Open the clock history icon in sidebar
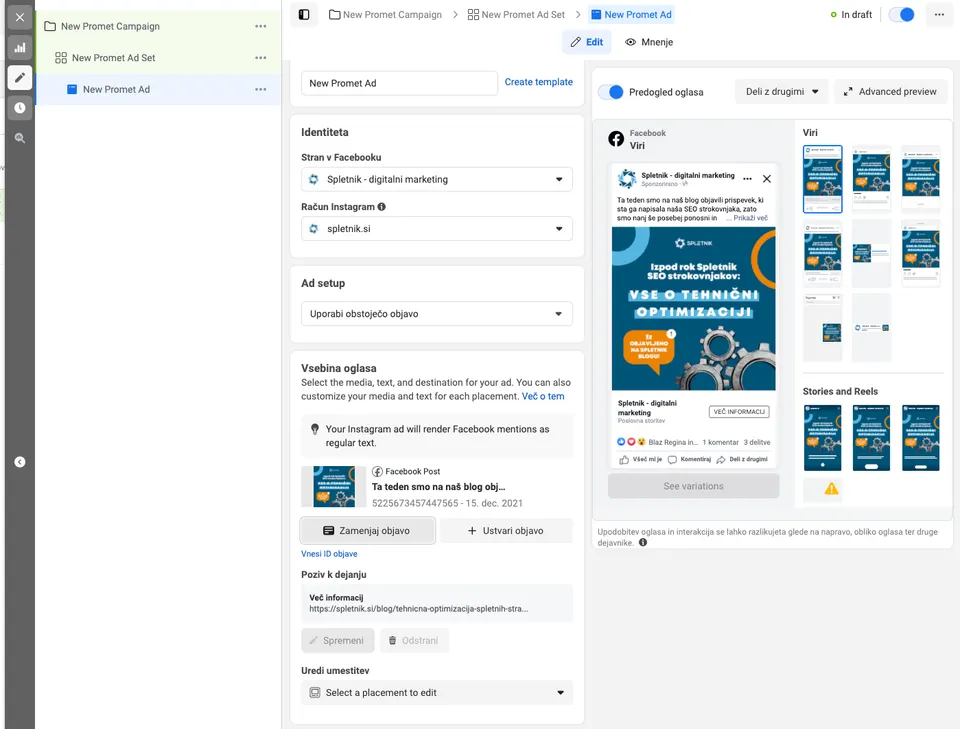This screenshot has width=960, height=729. coord(20,108)
